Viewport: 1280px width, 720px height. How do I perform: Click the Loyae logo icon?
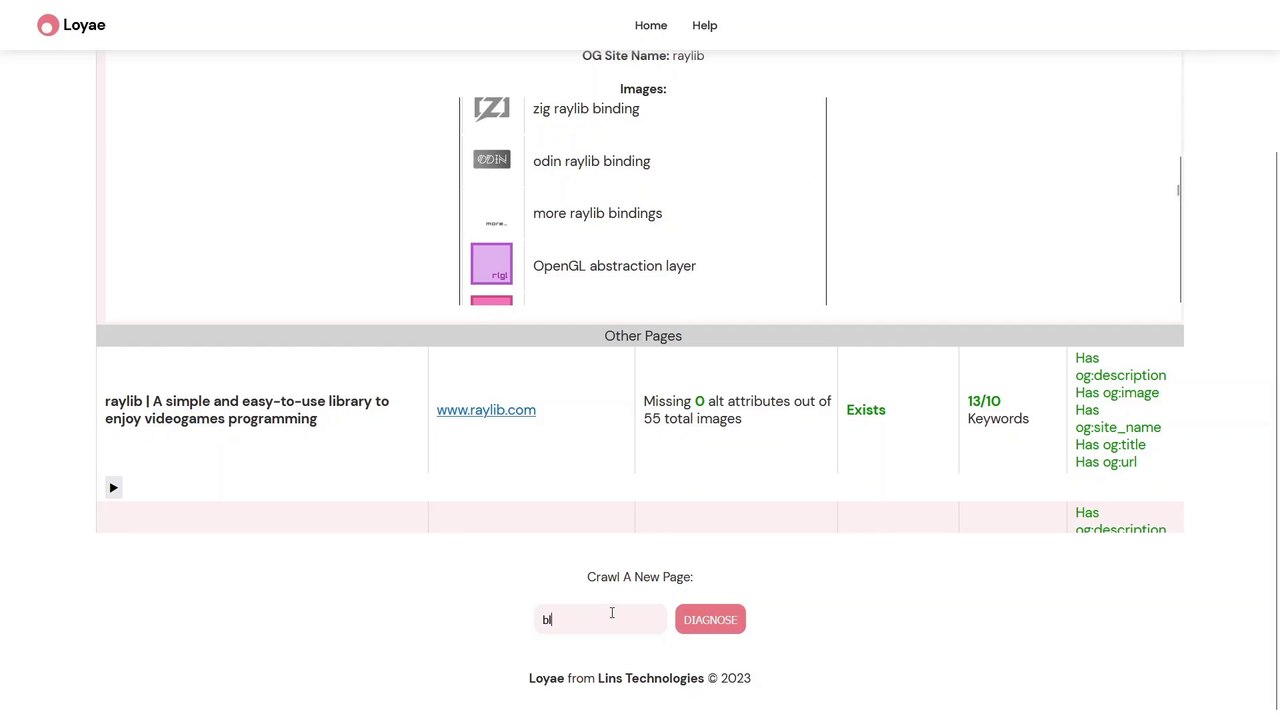48,26
